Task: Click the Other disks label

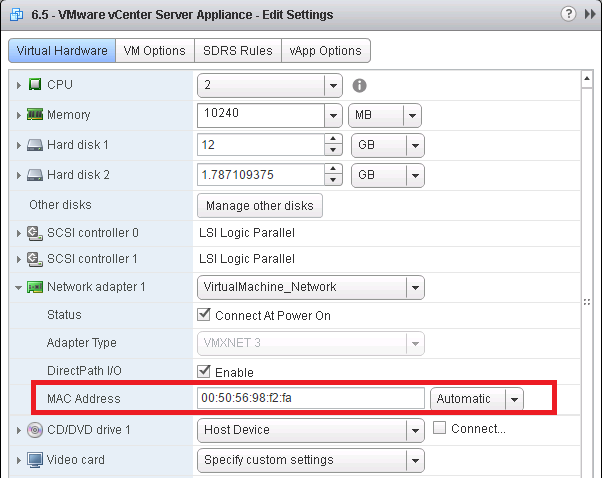Action: click(60, 205)
